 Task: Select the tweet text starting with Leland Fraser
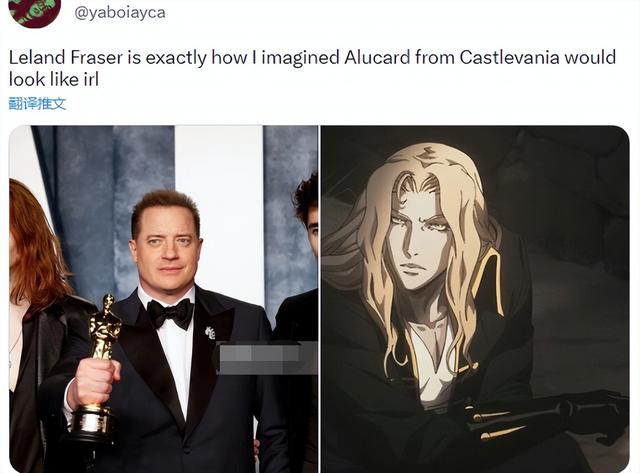(312, 68)
